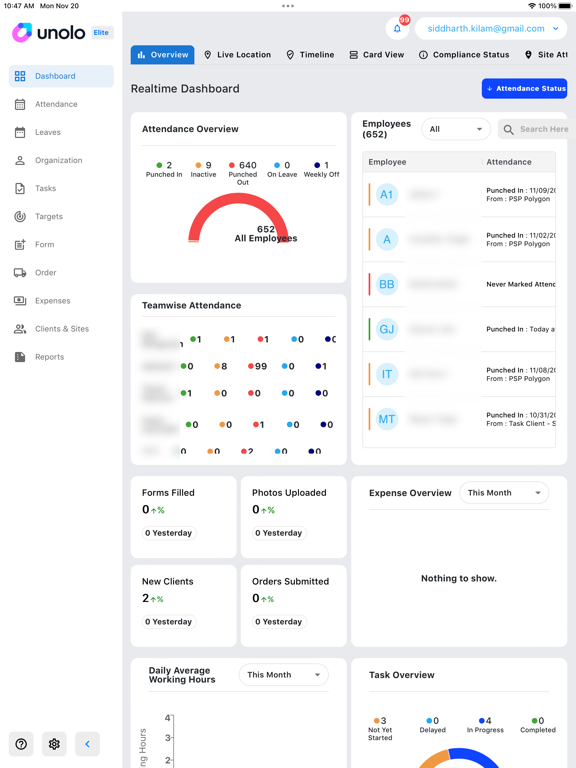Switch to the Site Att tab
This screenshot has width=576, height=768.
(x=546, y=55)
